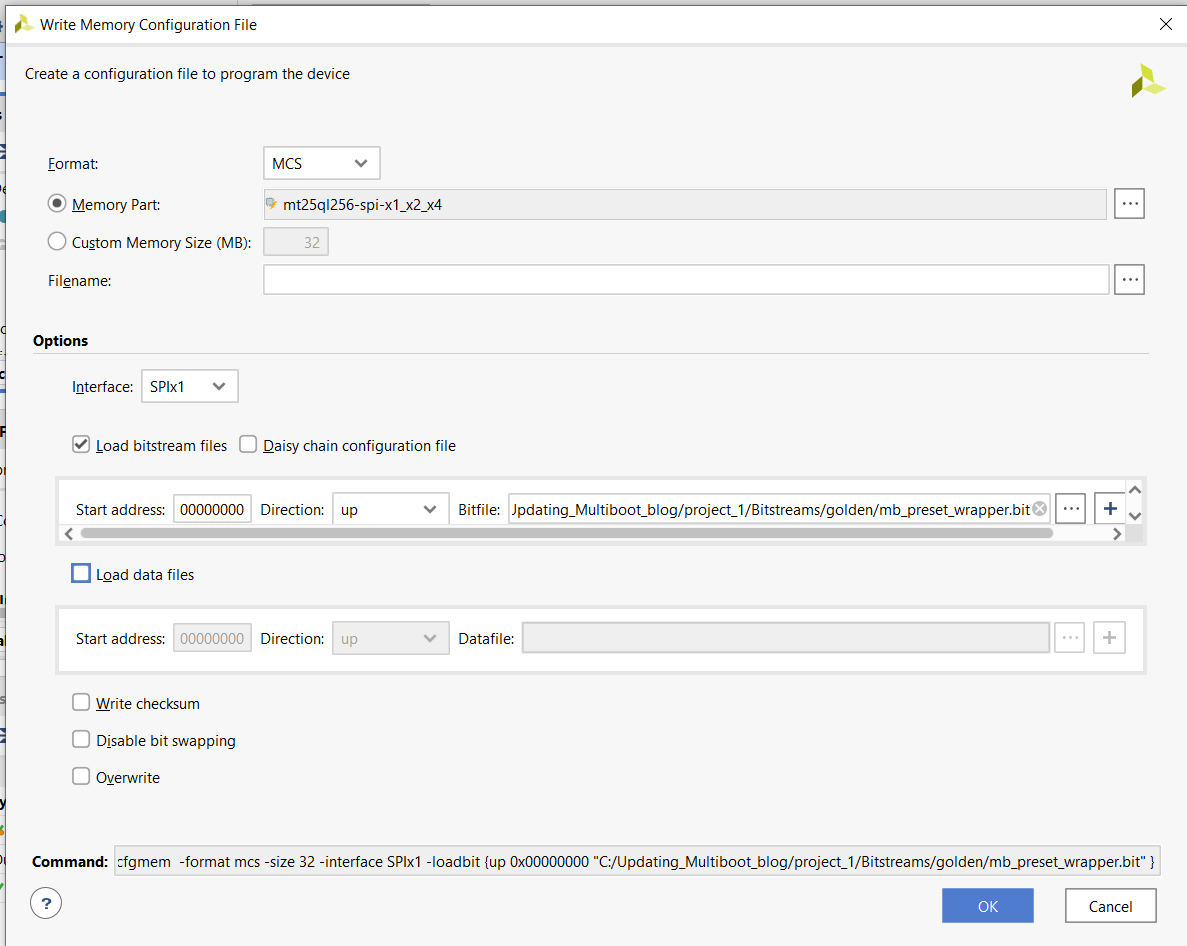Click the Vivado logo in title bar
Viewport: 1187px width, 946px height.
23,25
